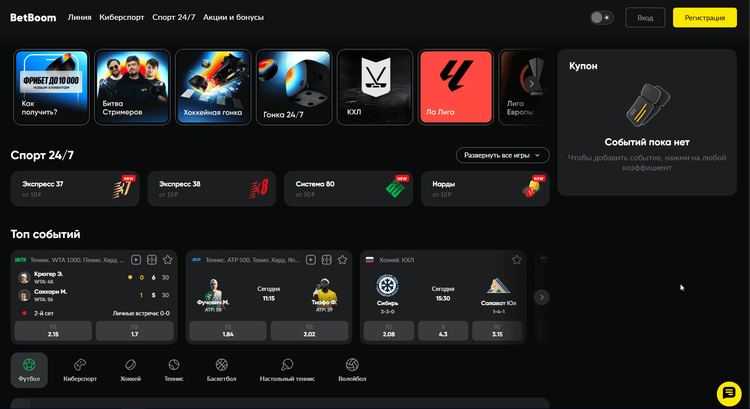This screenshot has height=409, width=750.
Task: Star the ATP Tokyo tennis match
Action: 342,259
